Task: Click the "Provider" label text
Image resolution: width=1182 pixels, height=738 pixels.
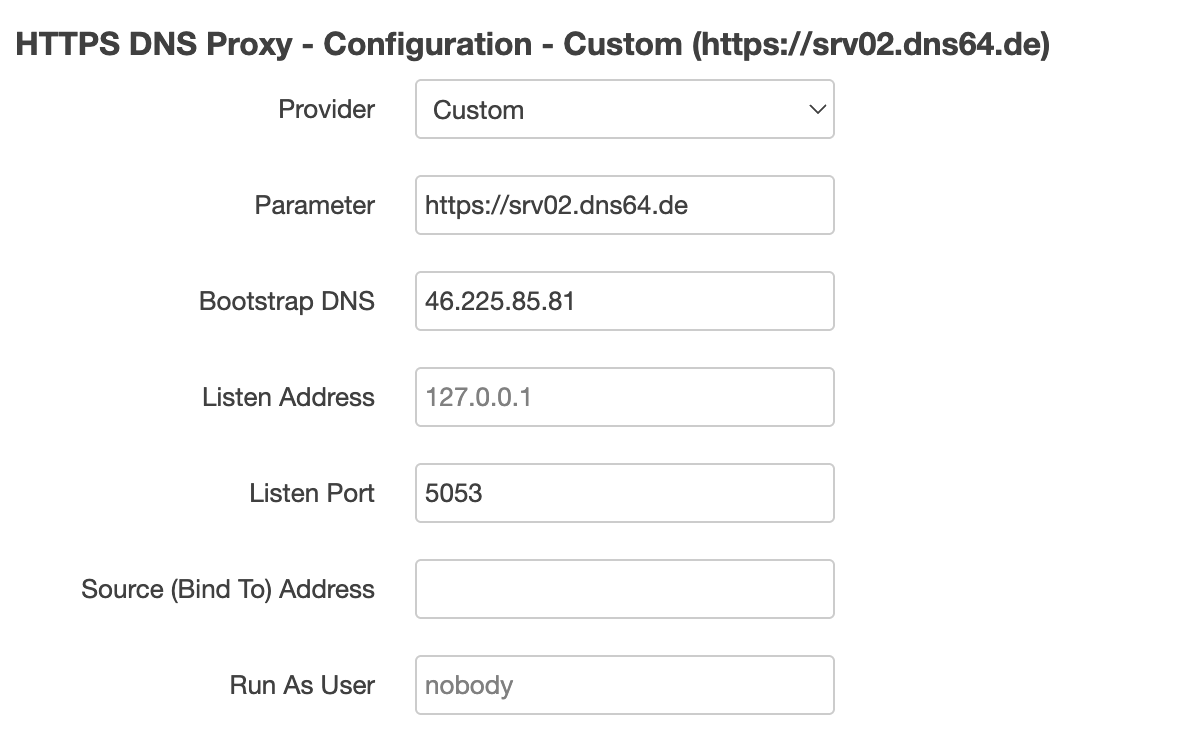Action: (326, 109)
